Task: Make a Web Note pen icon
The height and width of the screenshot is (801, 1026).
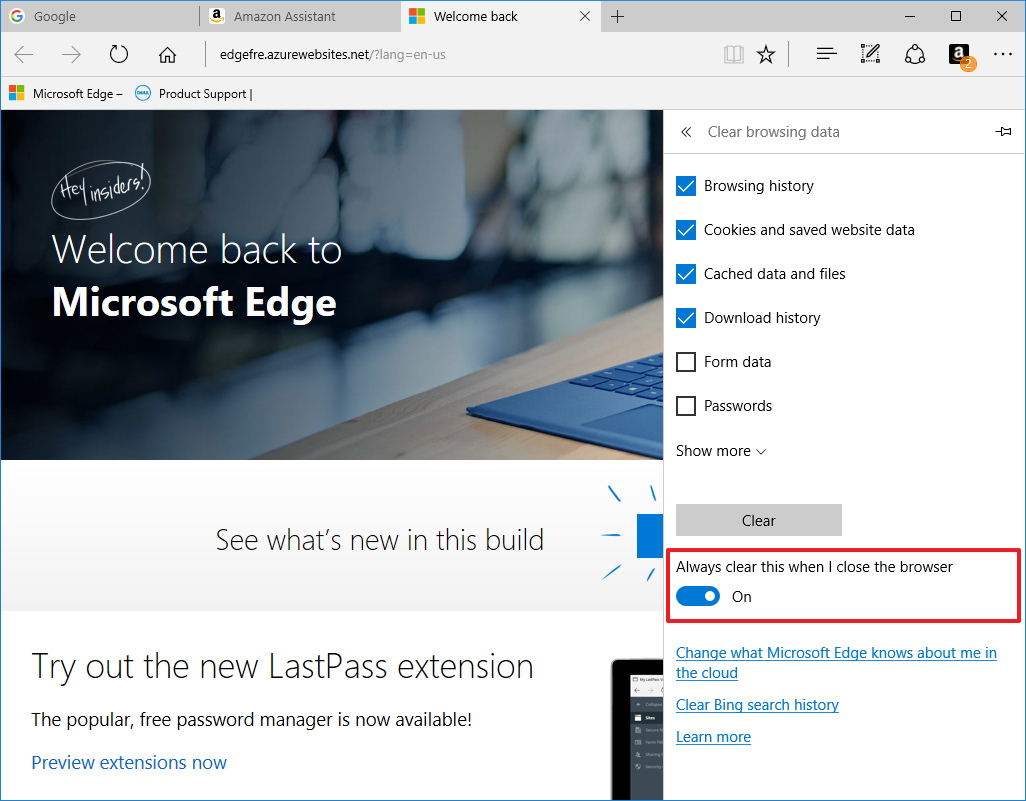Action: coord(870,54)
